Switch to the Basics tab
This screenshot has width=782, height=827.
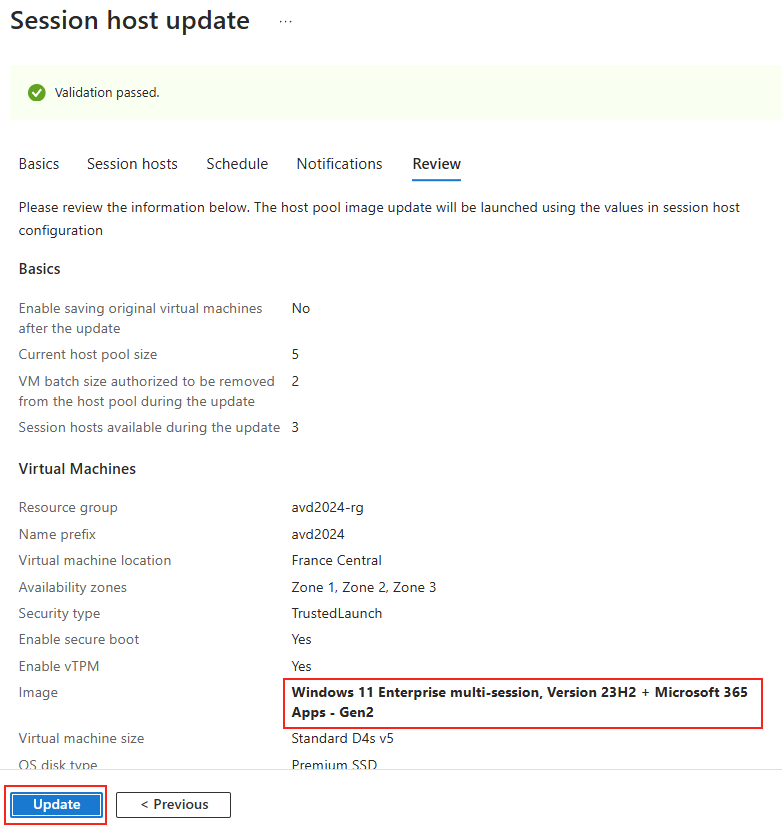coord(39,164)
